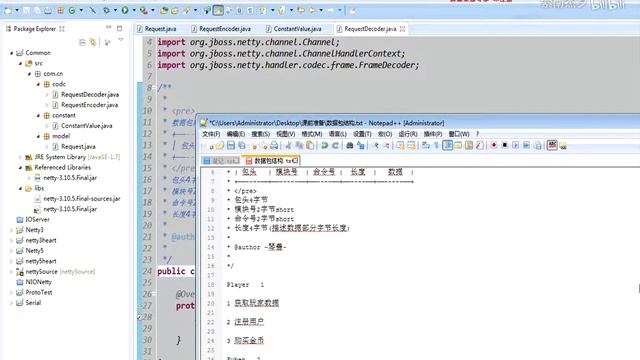Open Notepad++ 搜索(S) menu
Image resolution: width=640 pixels, height=360 pixels.
pyautogui.click(x=260, y=134)
